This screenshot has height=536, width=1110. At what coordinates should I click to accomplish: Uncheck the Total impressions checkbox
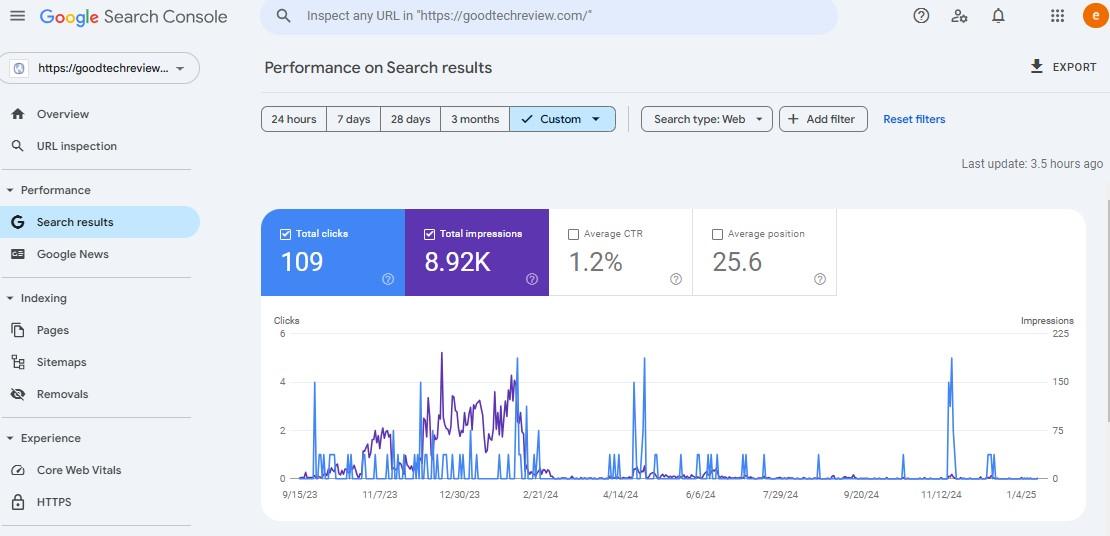(x=429, y=234)
